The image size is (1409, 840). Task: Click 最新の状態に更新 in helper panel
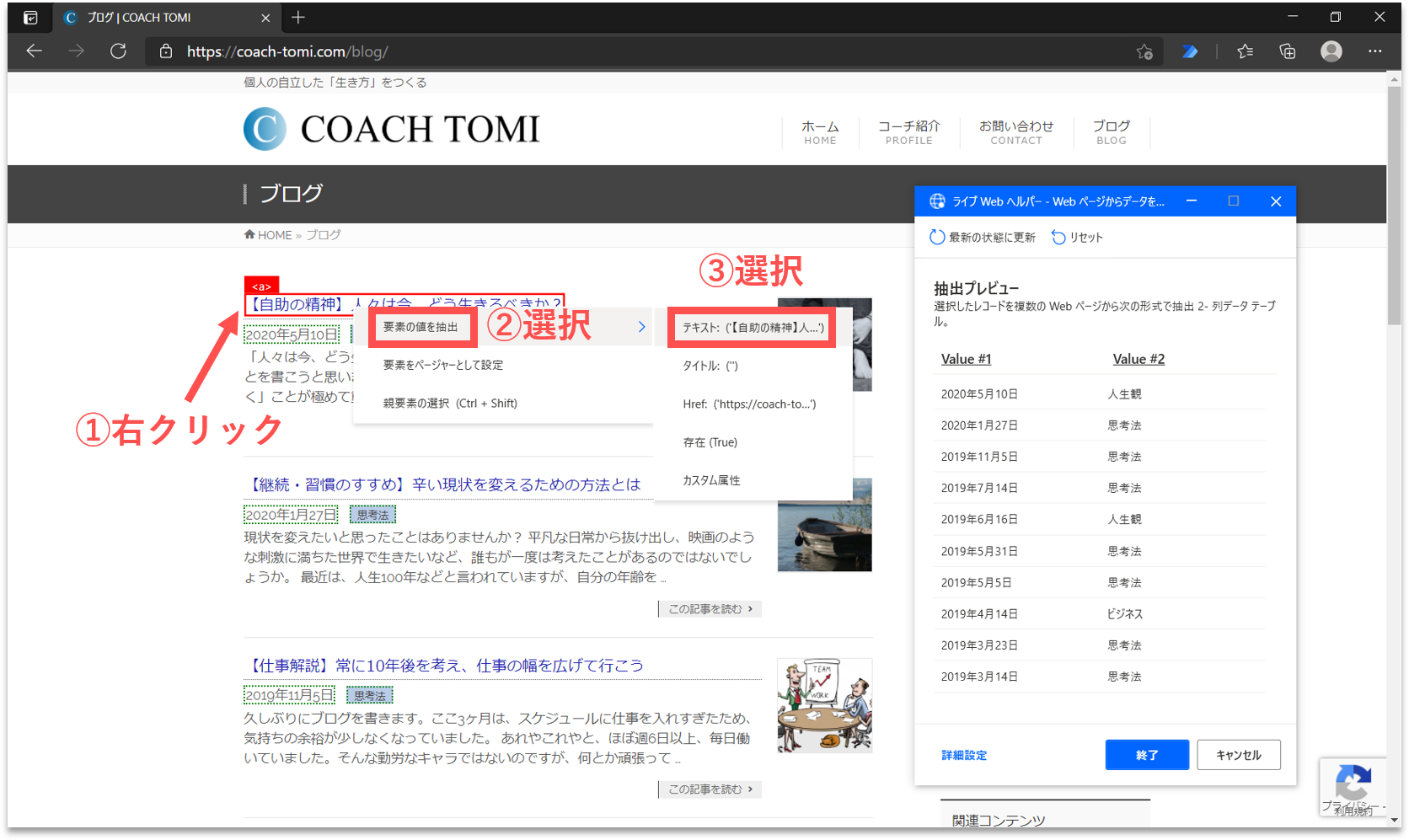pyautogui.click(x=983, y=238)
